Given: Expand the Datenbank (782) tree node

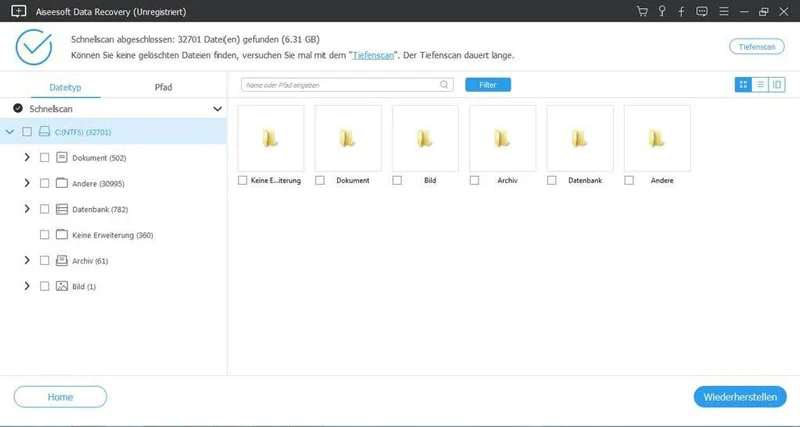Looking at the screenshot, I should pos(27,209).
